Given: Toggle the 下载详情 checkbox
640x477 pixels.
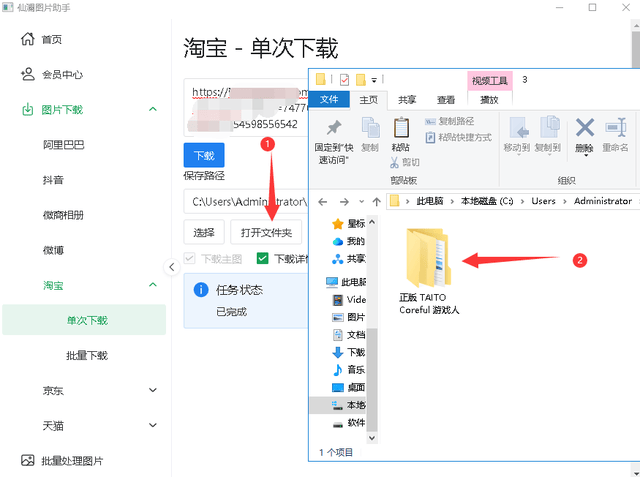Looking at the screenshot, I should coord(262,258).
